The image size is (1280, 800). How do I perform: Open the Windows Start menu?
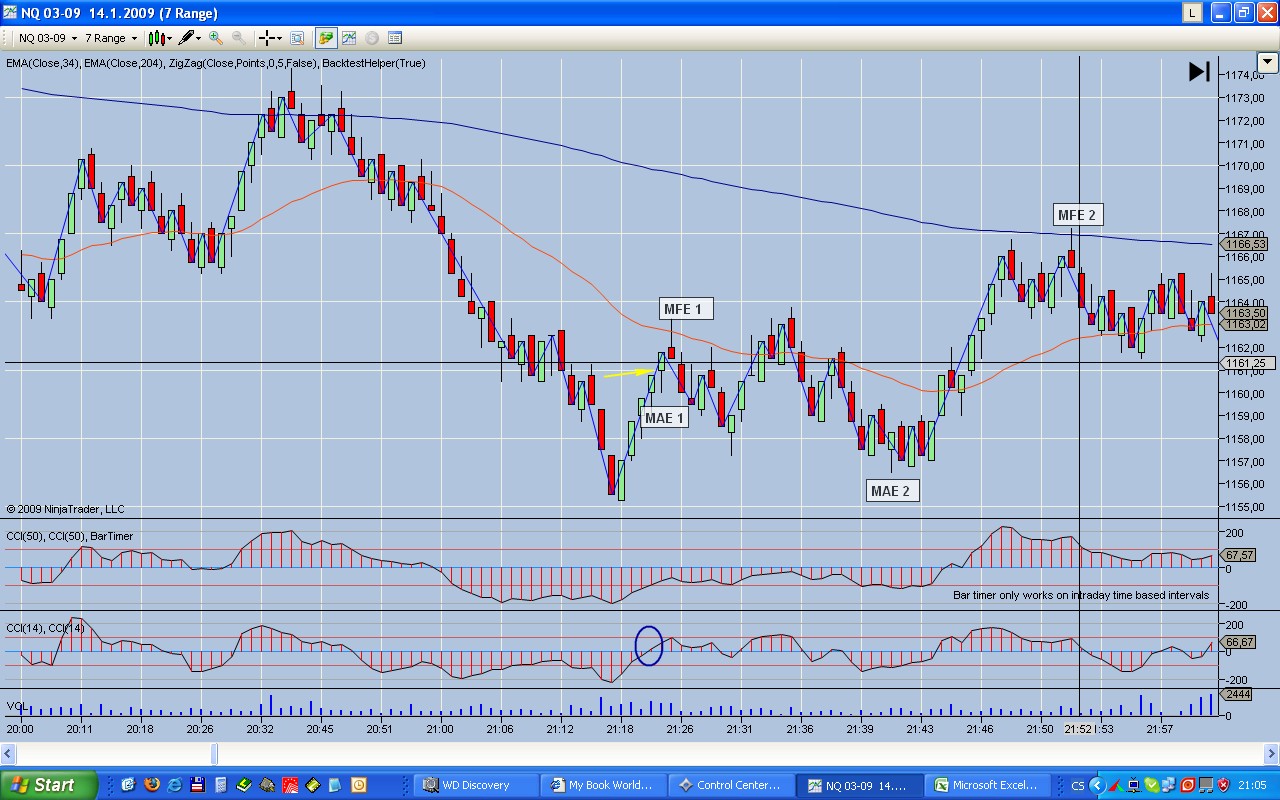click(x=49, y=785)
